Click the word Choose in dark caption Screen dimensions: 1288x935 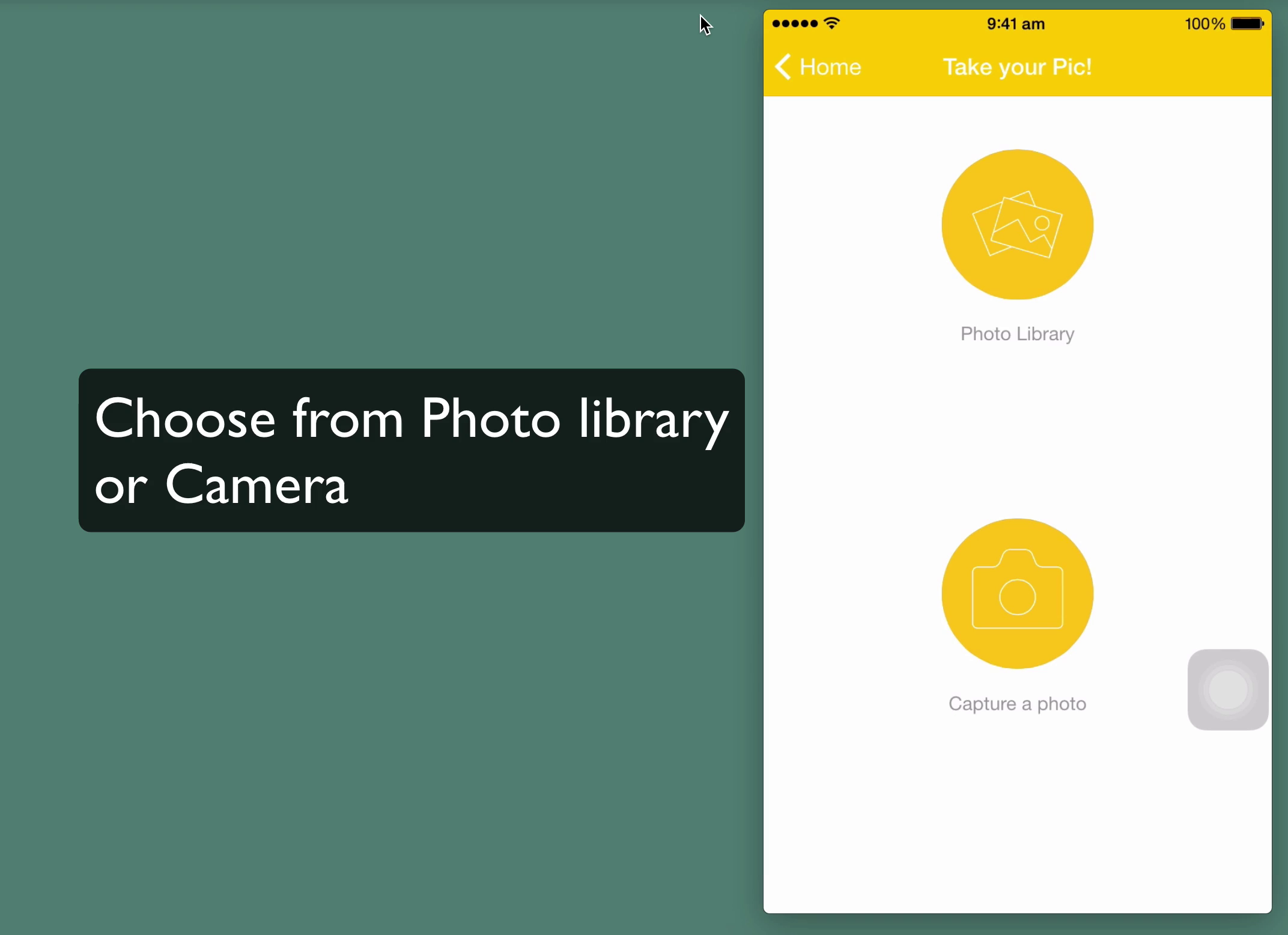tap(185, 419)
